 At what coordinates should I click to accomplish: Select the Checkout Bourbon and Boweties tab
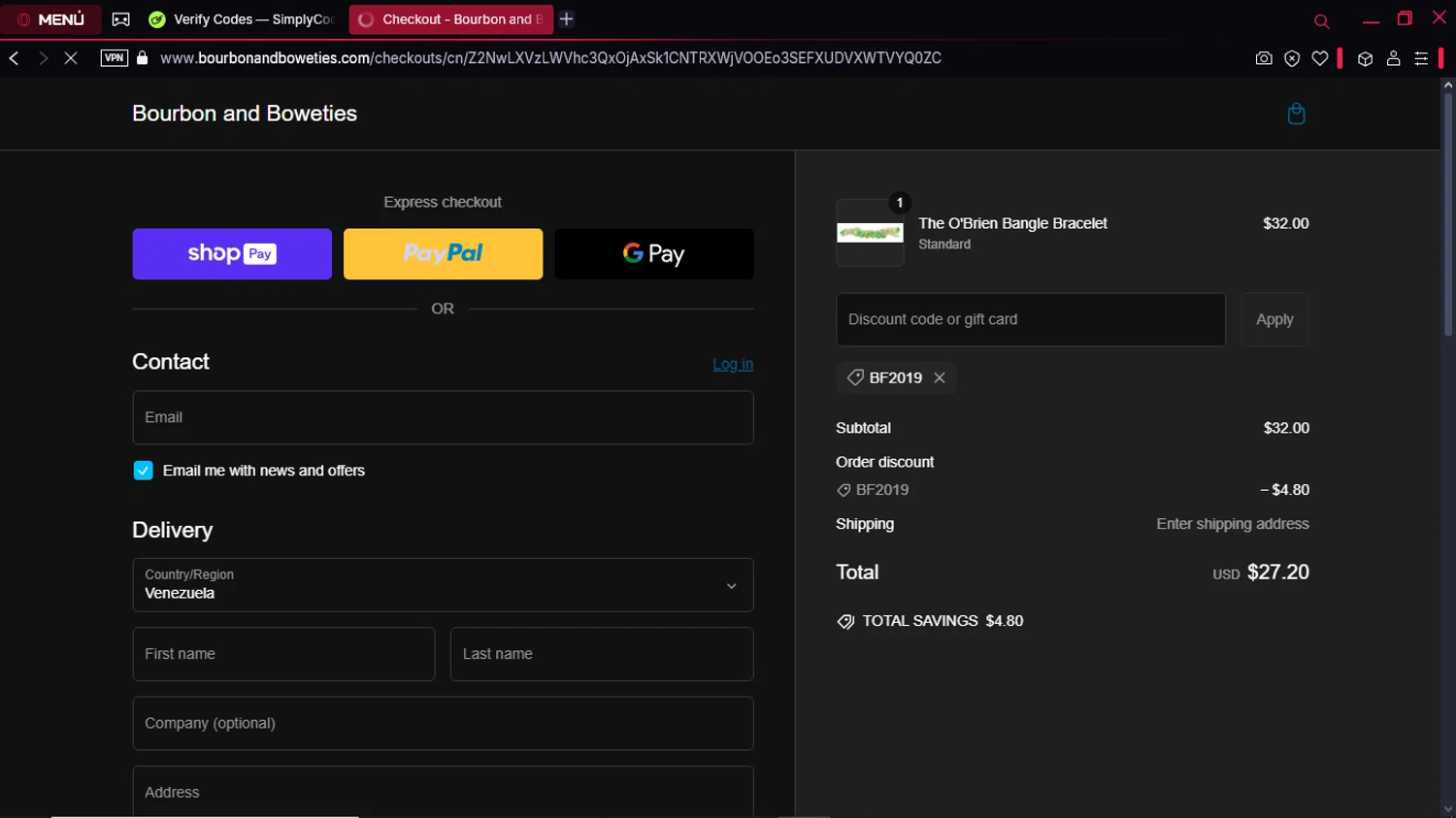[450, 19]
